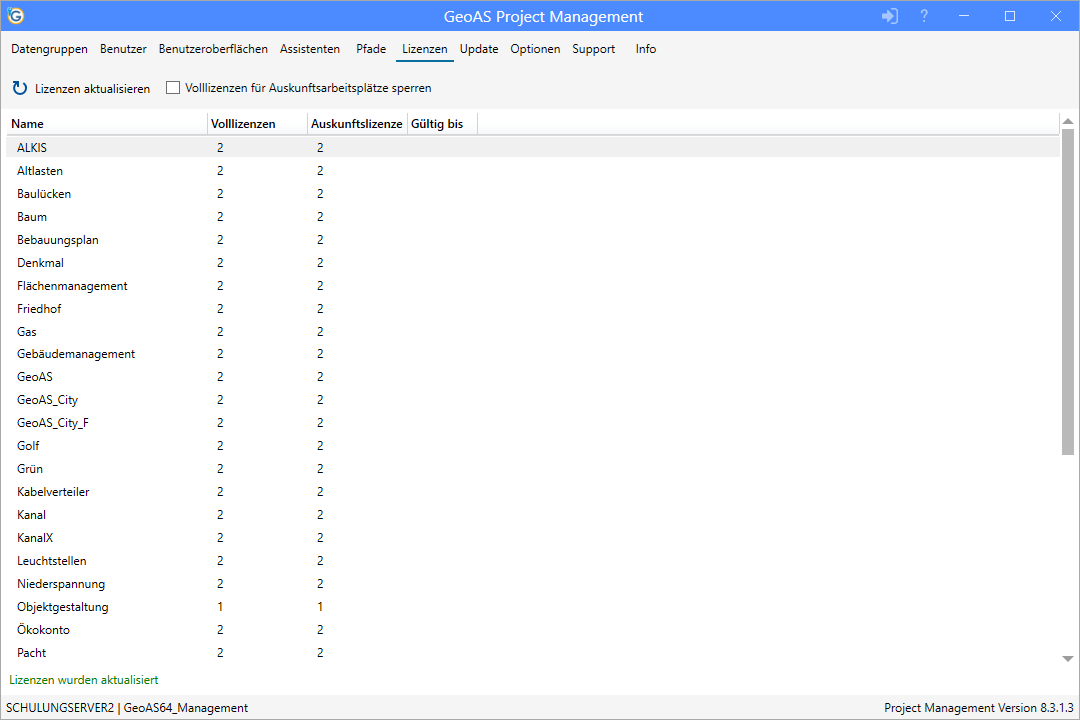
Task: Switch to the Optionen tab
Action: coord(535,49)
